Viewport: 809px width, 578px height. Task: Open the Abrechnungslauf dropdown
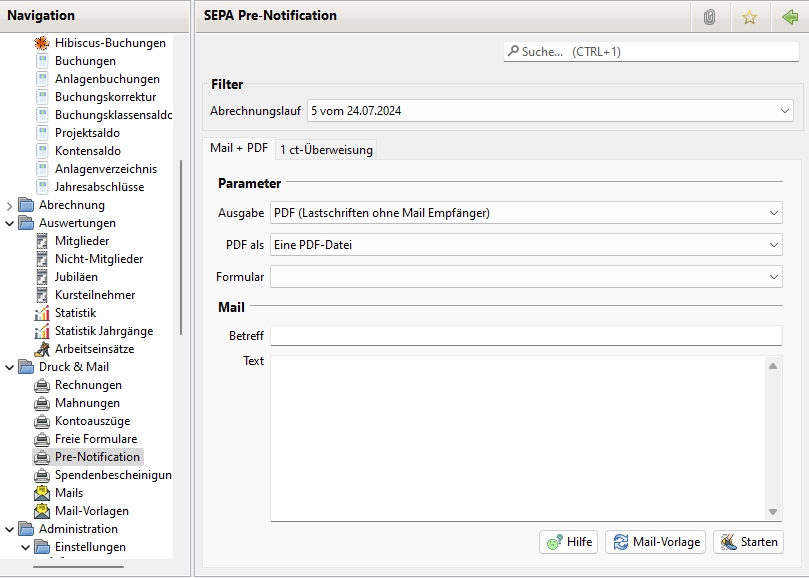550,111
